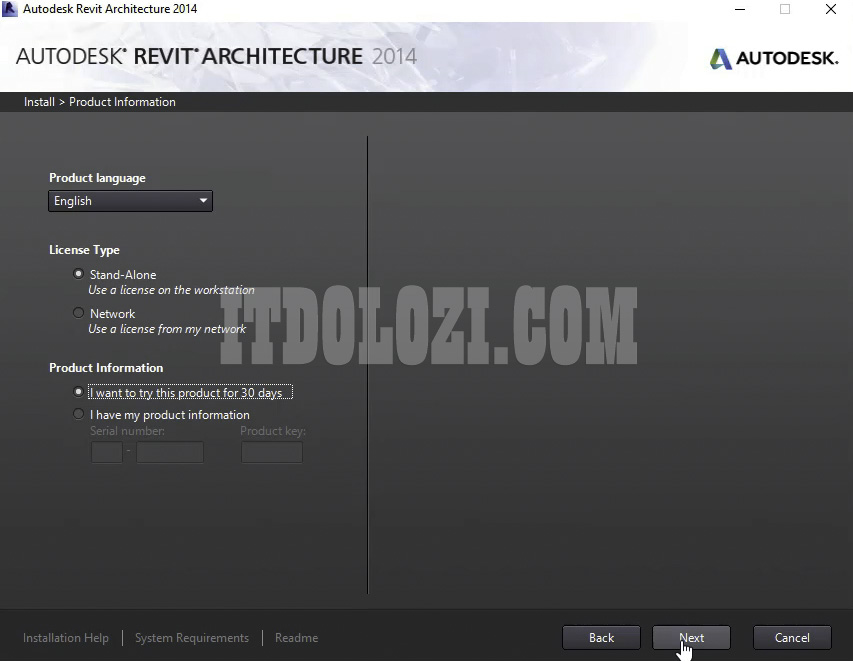Click the Autodesk logo in the header
Screen dimensions: 853x661
773,58
